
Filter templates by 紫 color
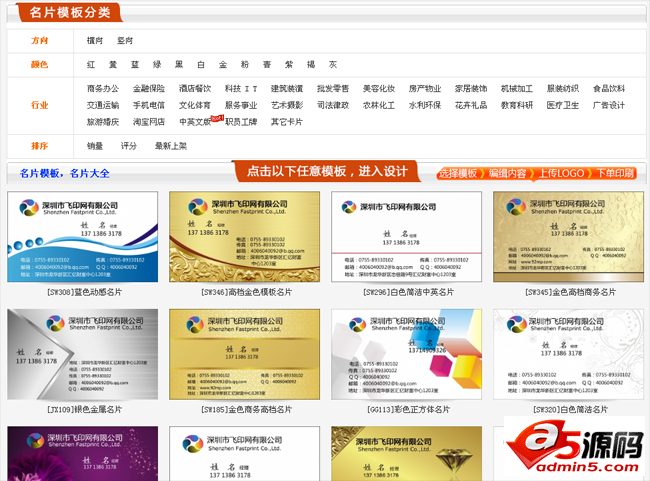coord(289,65)
